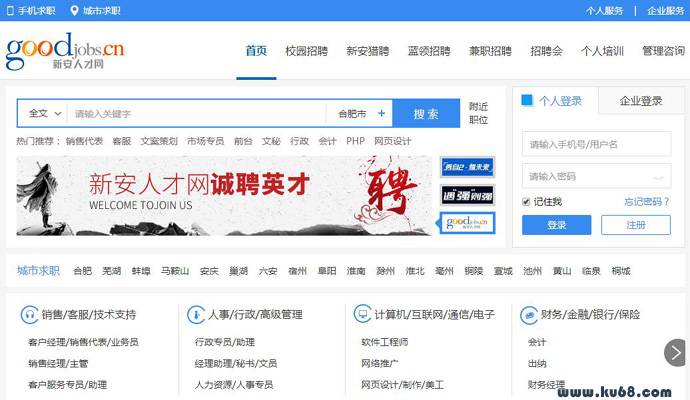Click the icon beside 财务/金融/银行/保险
Screen dimensions: 690x400
coord(529,315)
